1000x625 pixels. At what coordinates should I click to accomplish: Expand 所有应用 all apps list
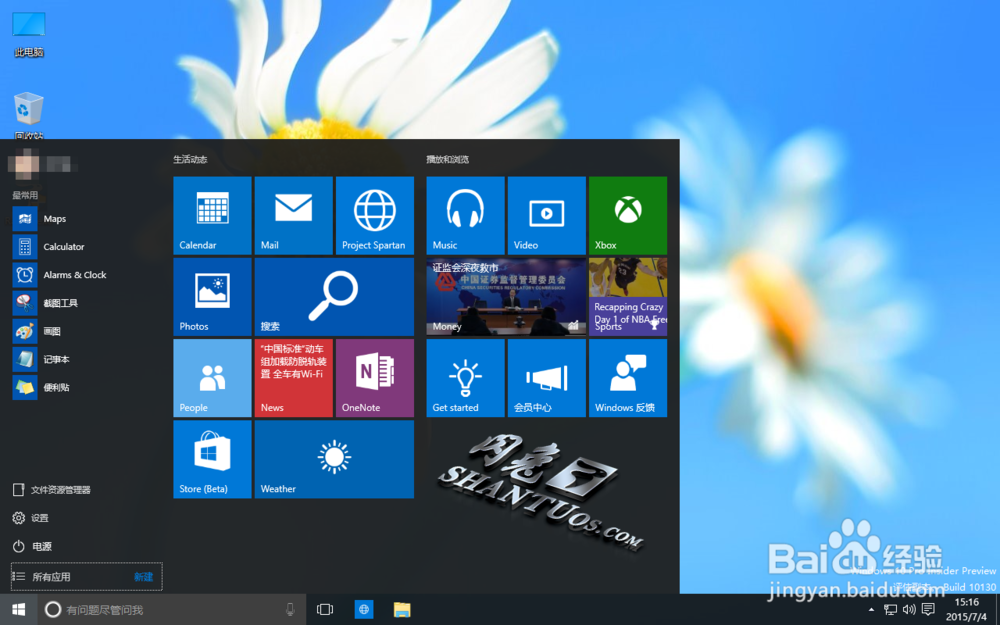(87, 577)
